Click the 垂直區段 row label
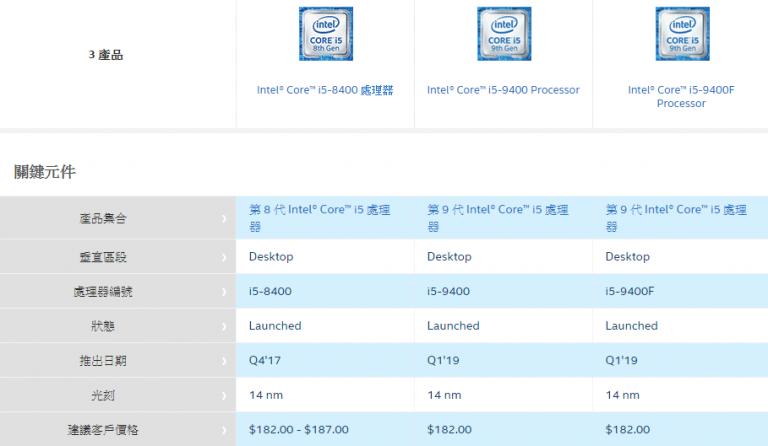The image size is (768, 446). point(103,257)
